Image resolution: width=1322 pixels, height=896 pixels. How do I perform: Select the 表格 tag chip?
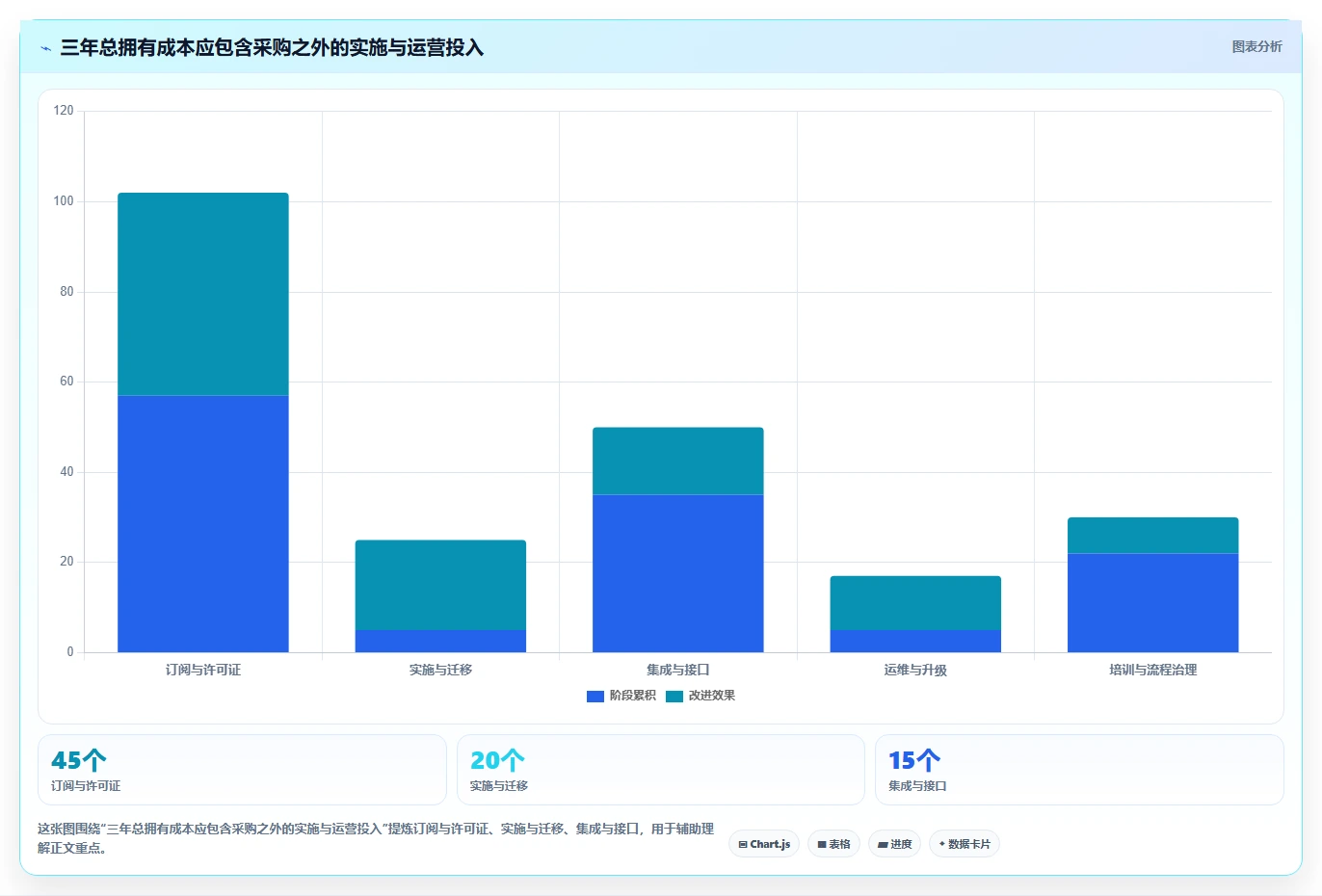(833, 844)
